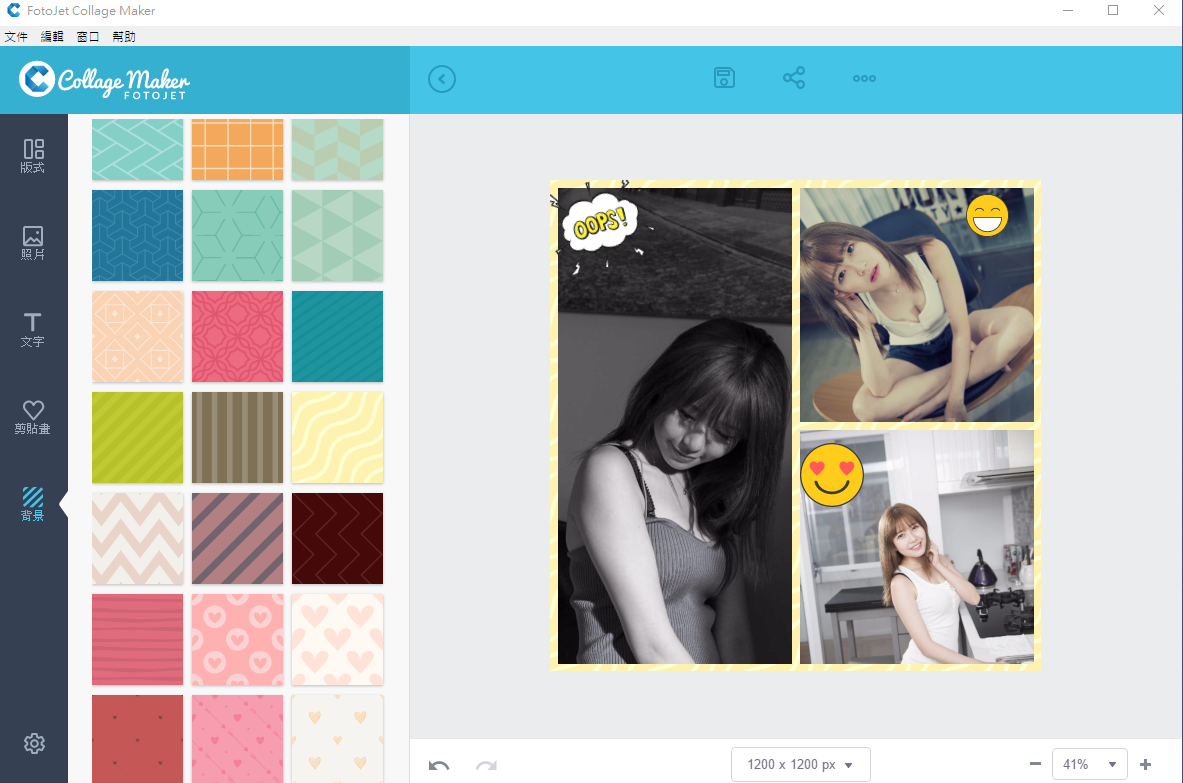The height and width of the screenshot is (783, 1183).
Task: Open the 照片 photo panel
Action: (33, 243)
